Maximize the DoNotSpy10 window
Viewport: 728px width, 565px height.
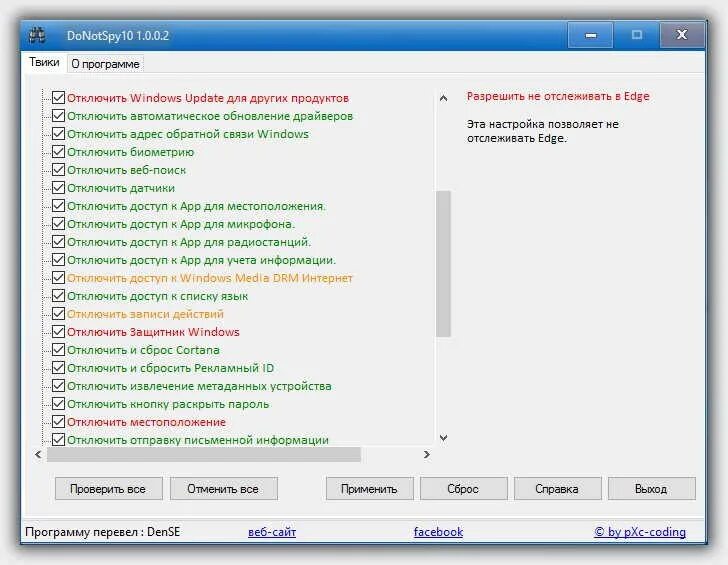tap(637, 35)
